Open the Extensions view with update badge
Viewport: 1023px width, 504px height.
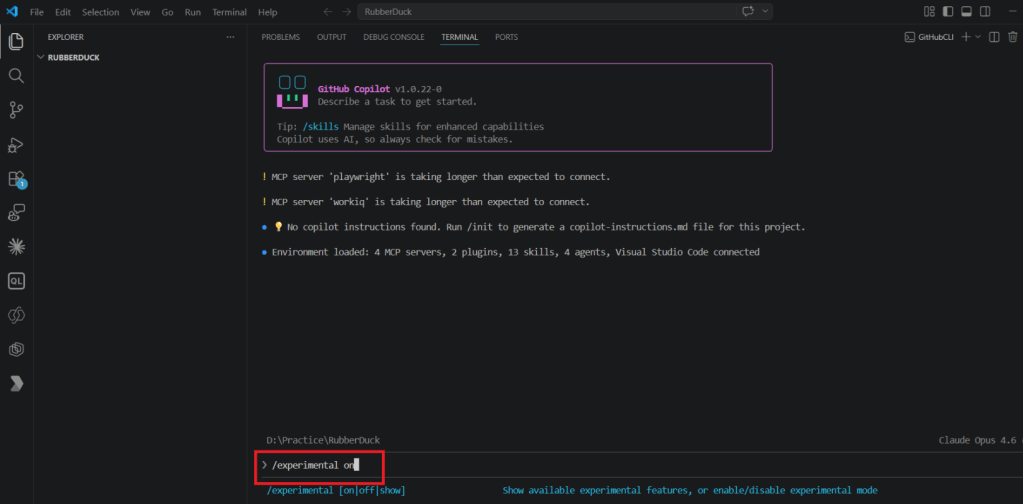click(16, 179)
